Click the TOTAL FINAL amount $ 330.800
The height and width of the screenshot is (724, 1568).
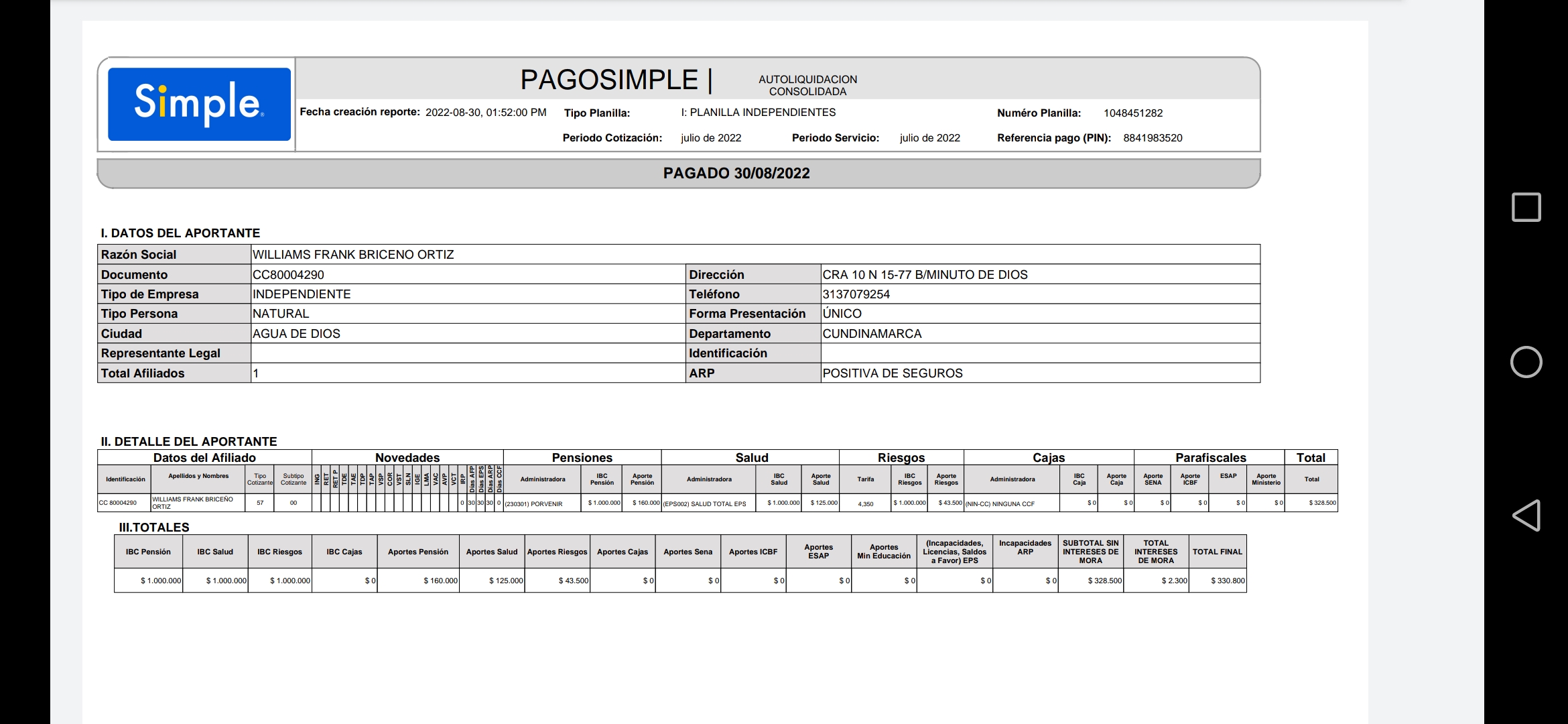pos(1226,581)
